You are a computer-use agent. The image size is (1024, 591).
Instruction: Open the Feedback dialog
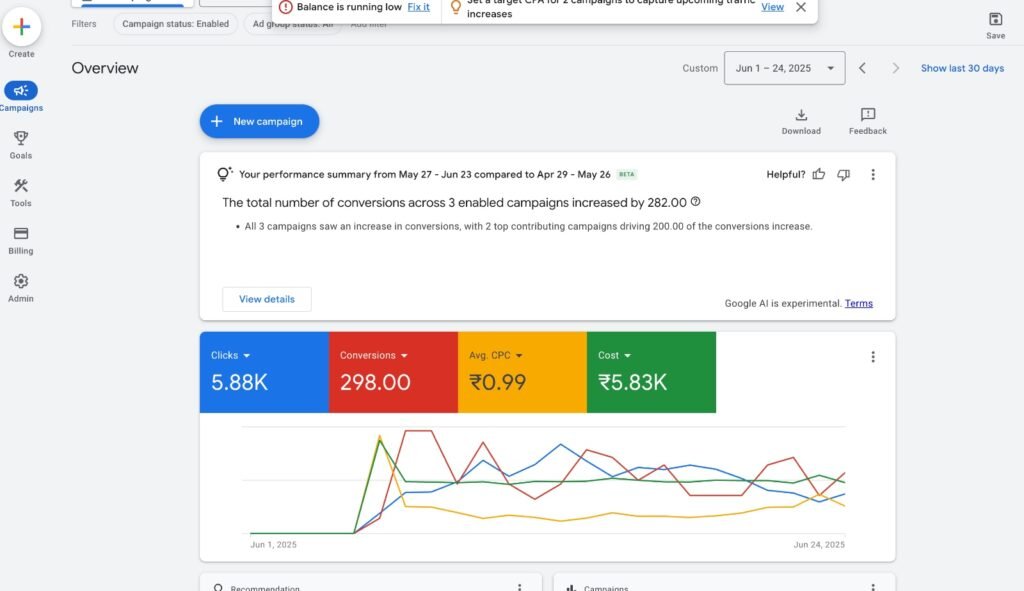(867, 121)
